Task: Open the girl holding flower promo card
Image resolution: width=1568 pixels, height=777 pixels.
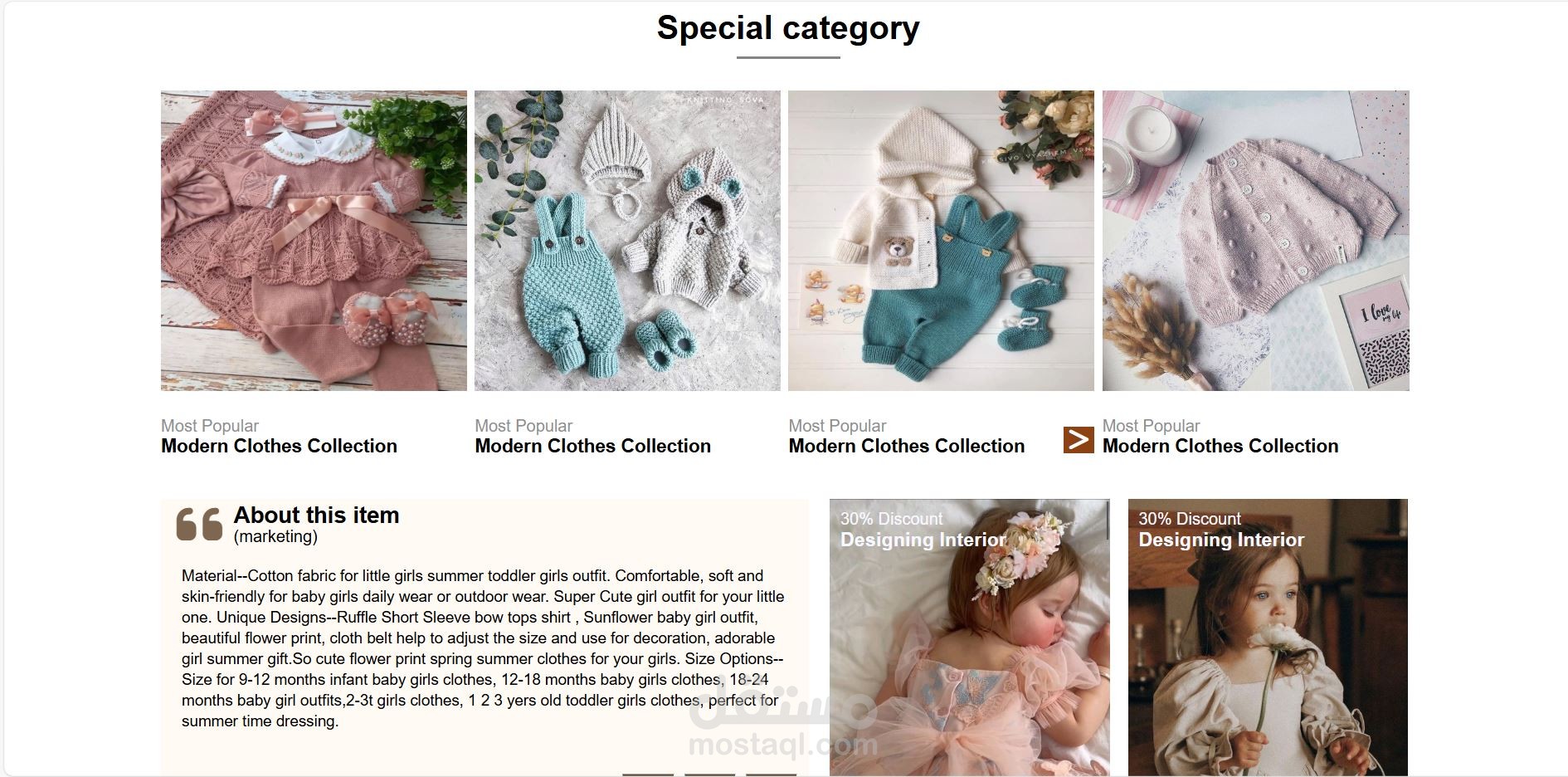Action: pyautogui.click(x=1268, y=638)
